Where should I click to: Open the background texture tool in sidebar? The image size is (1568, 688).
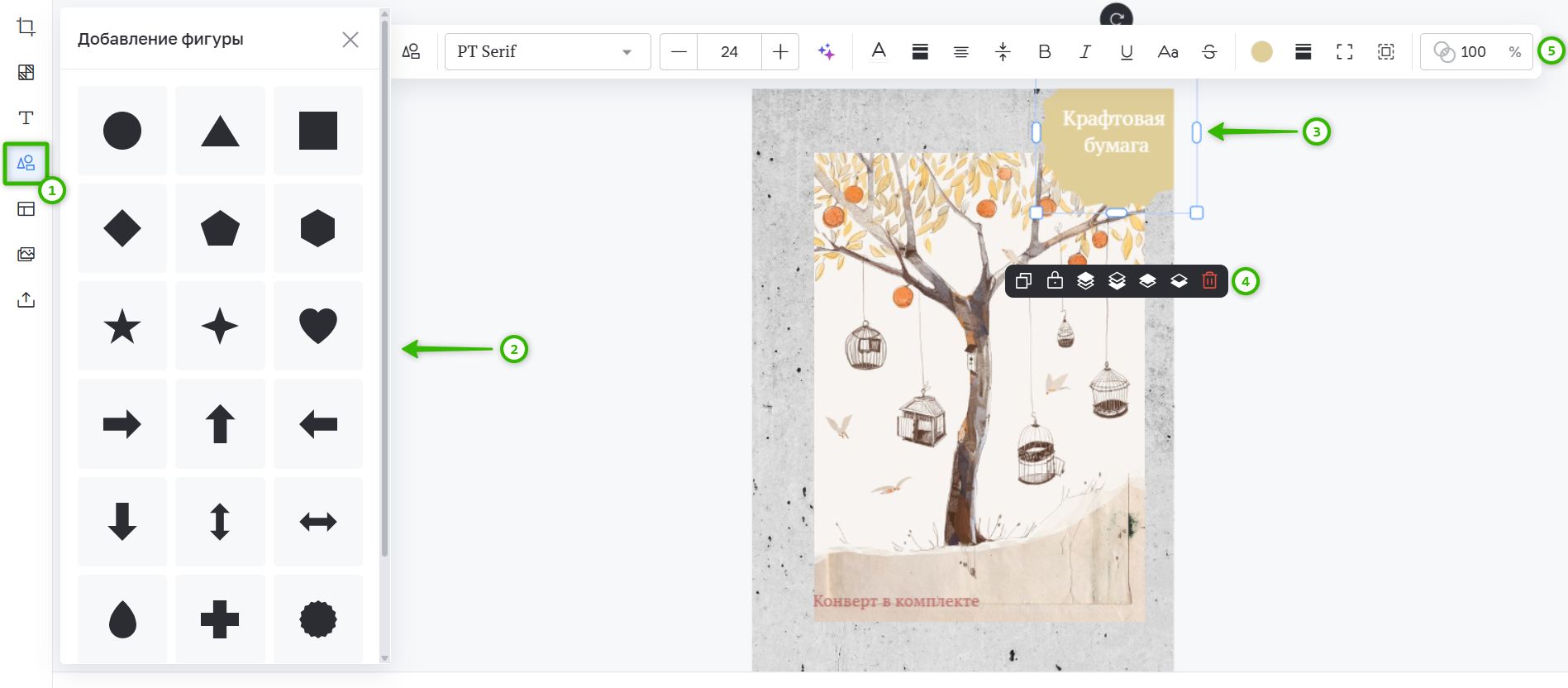[26, 72]
